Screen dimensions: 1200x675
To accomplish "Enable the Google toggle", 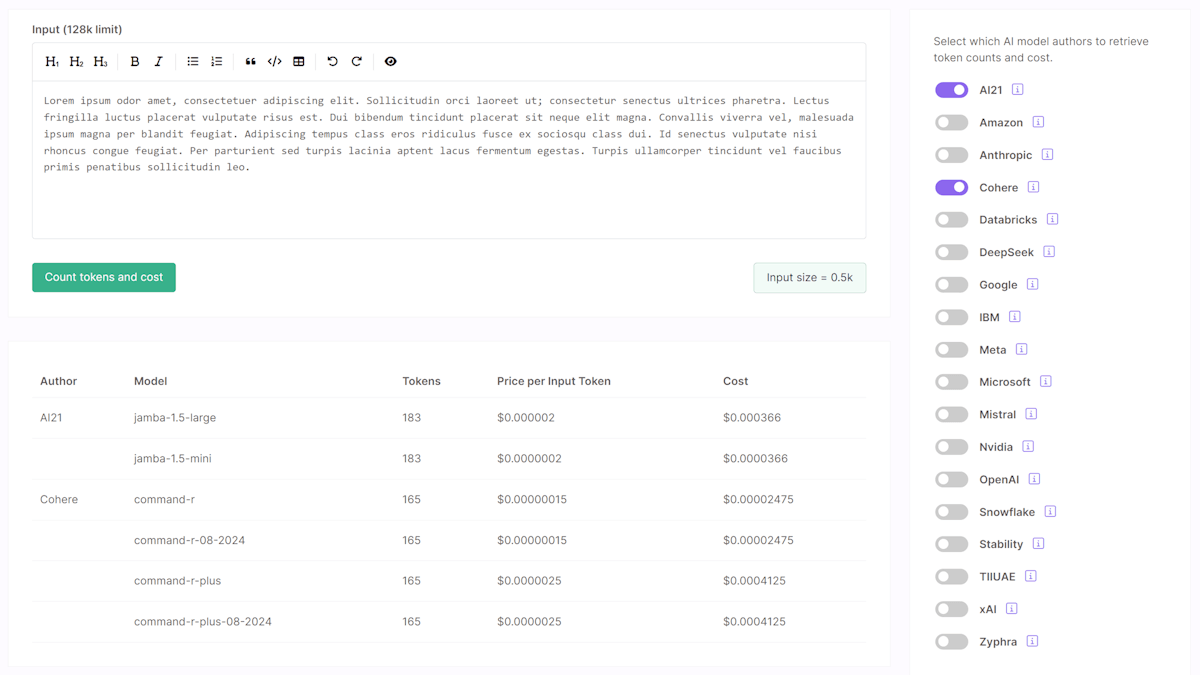I will (x=951, y=284).
